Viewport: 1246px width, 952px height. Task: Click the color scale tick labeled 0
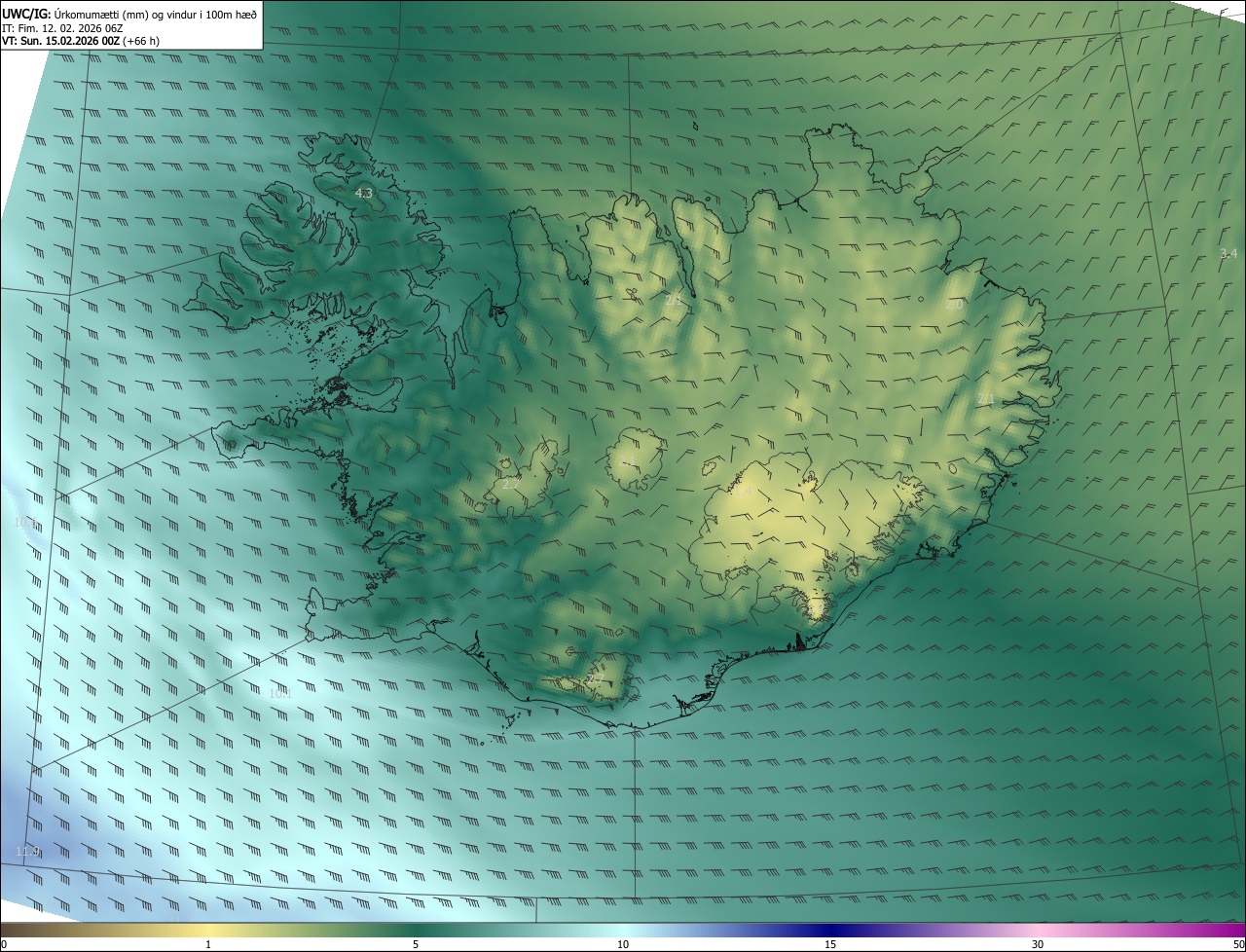click(x=4, y=944)
